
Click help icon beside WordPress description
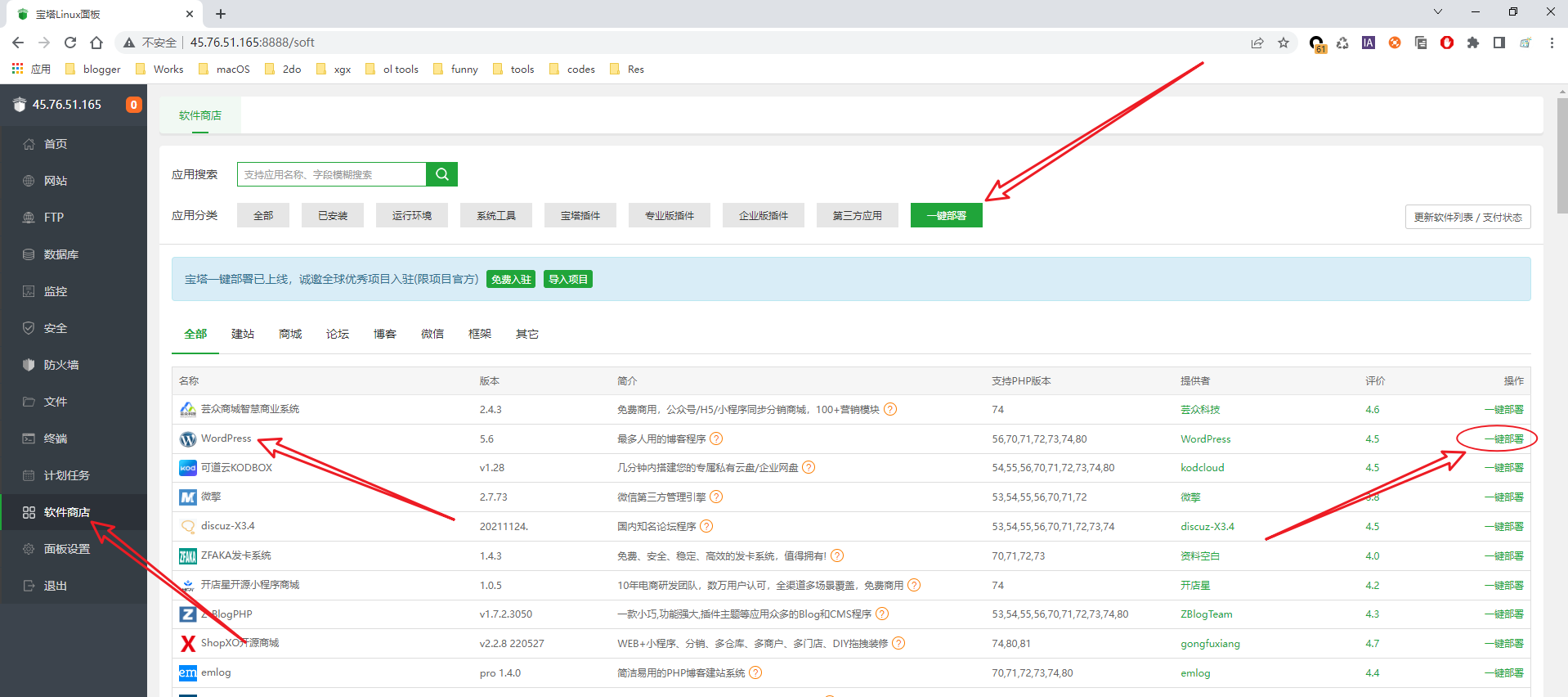pyautogui.click(x=716, y=438)
